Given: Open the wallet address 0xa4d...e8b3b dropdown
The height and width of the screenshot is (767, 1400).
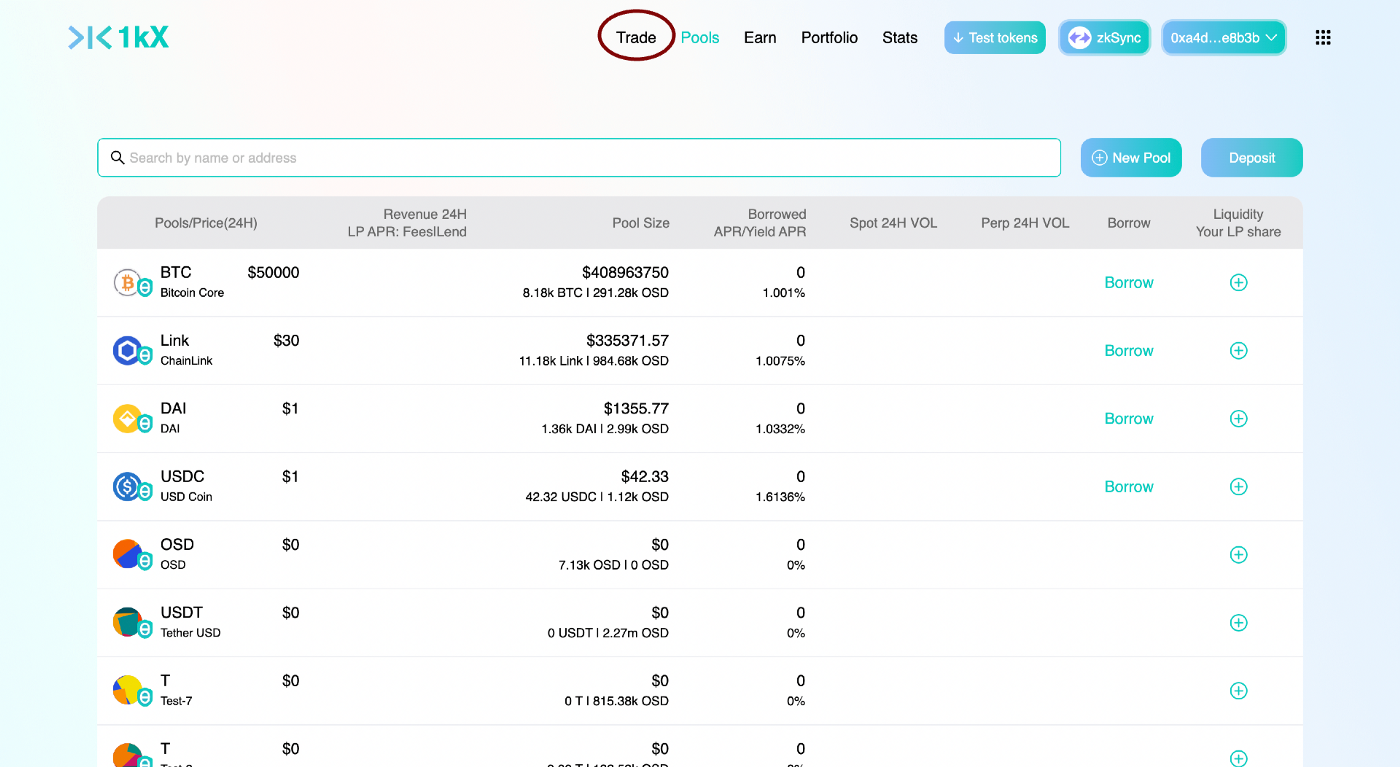Looking at the screenshot, I should 1224,38.
